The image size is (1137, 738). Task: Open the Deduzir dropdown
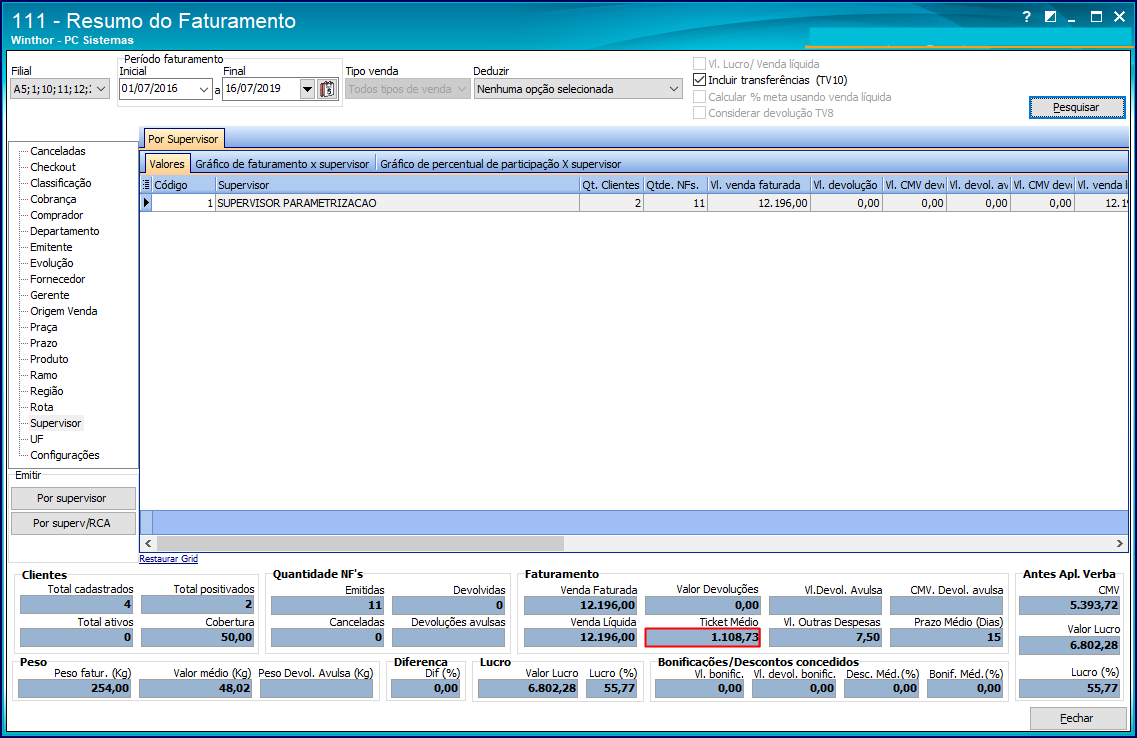[579, 89]
